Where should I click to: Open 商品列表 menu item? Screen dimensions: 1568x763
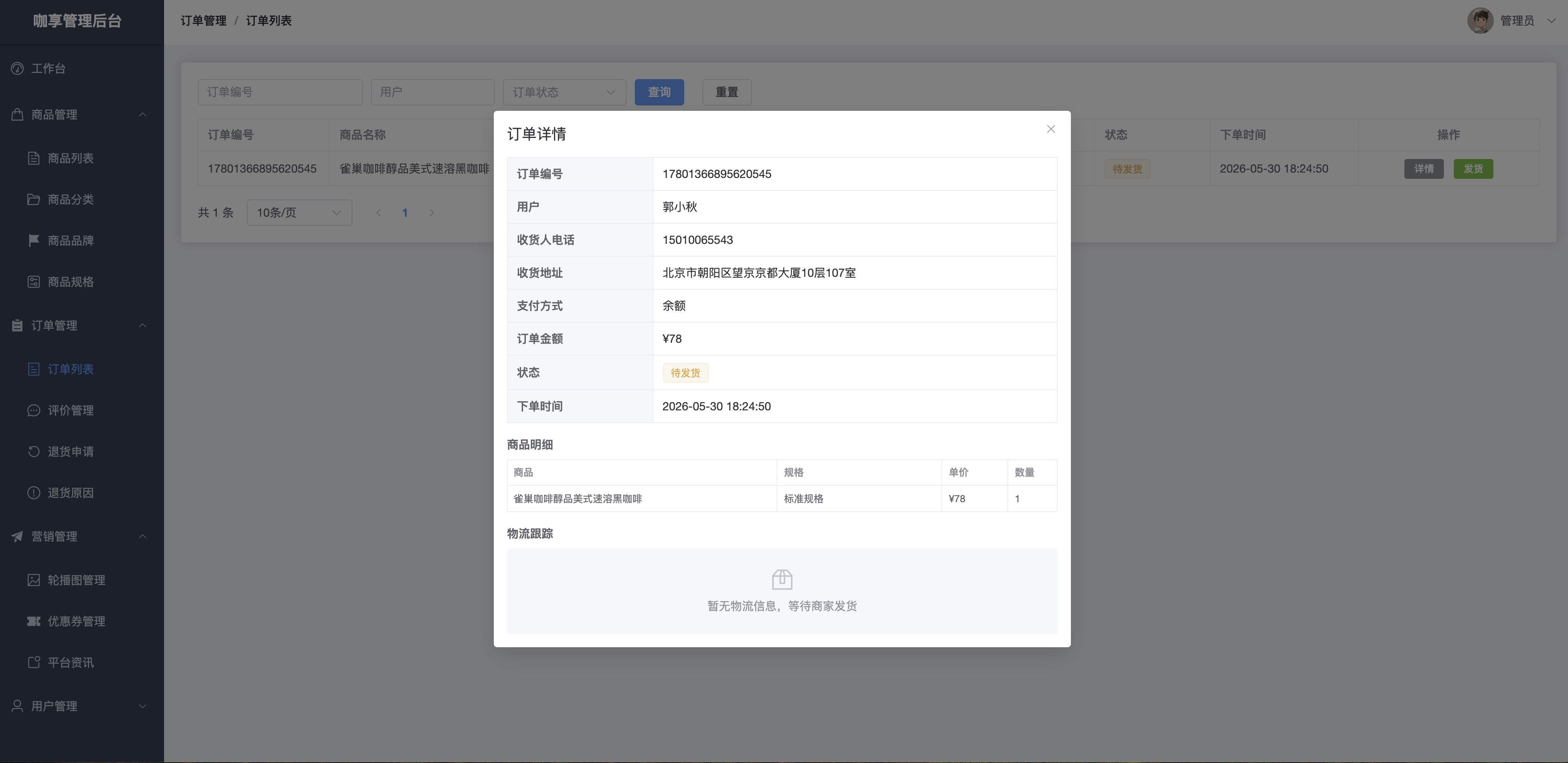tap(82, 158)
